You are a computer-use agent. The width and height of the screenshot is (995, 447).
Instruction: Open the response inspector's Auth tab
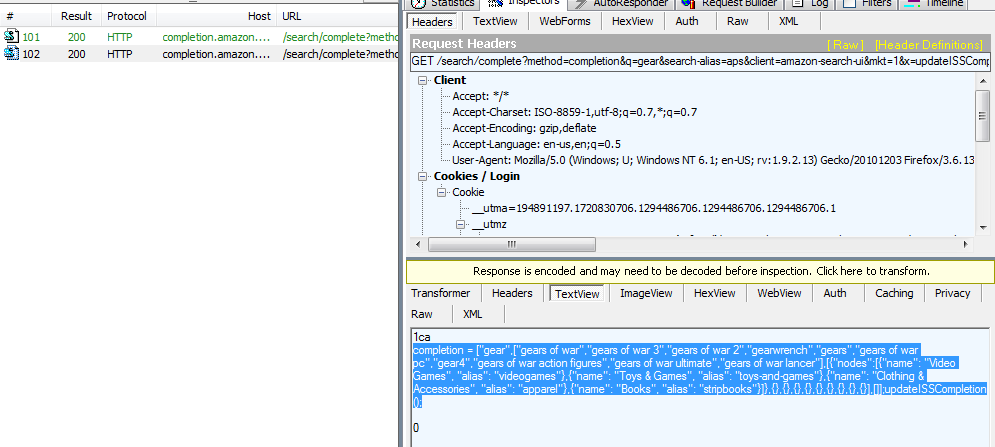[834, 293]
